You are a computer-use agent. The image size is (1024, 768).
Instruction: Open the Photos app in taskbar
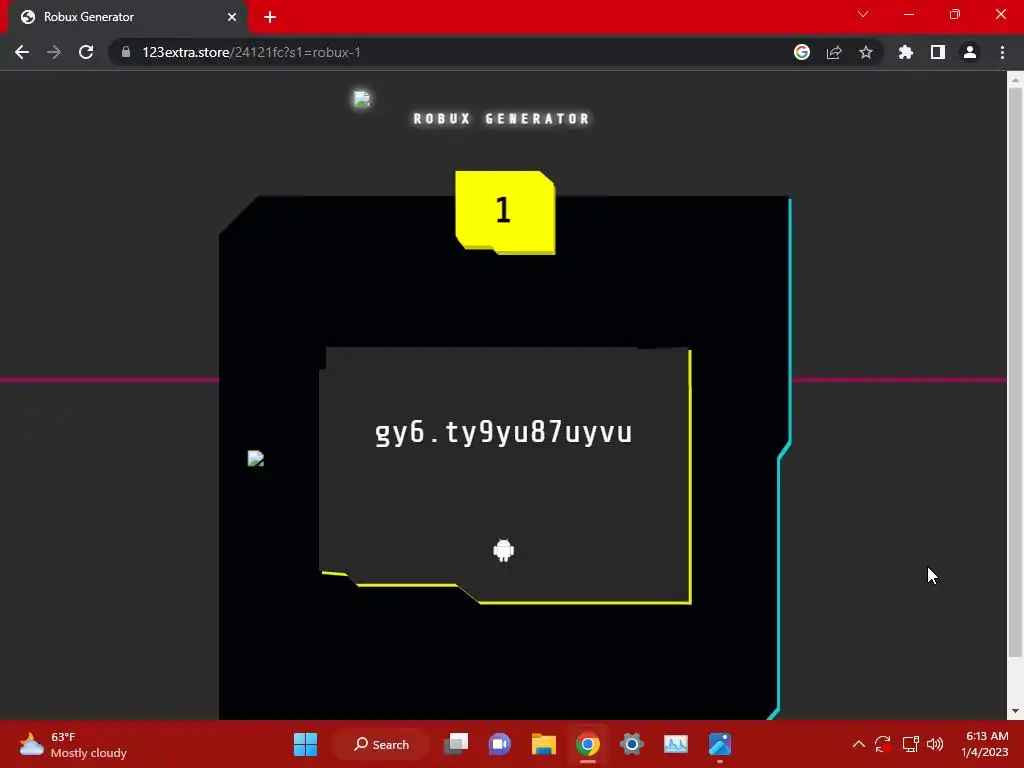(720, 744)
